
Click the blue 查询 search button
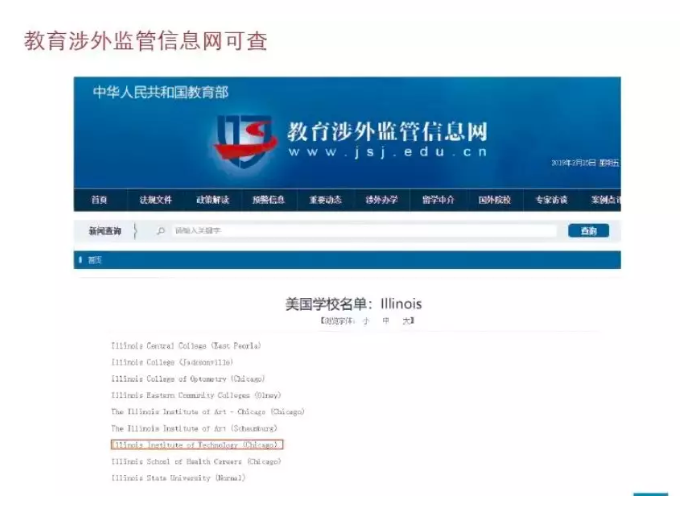(589, 231)
